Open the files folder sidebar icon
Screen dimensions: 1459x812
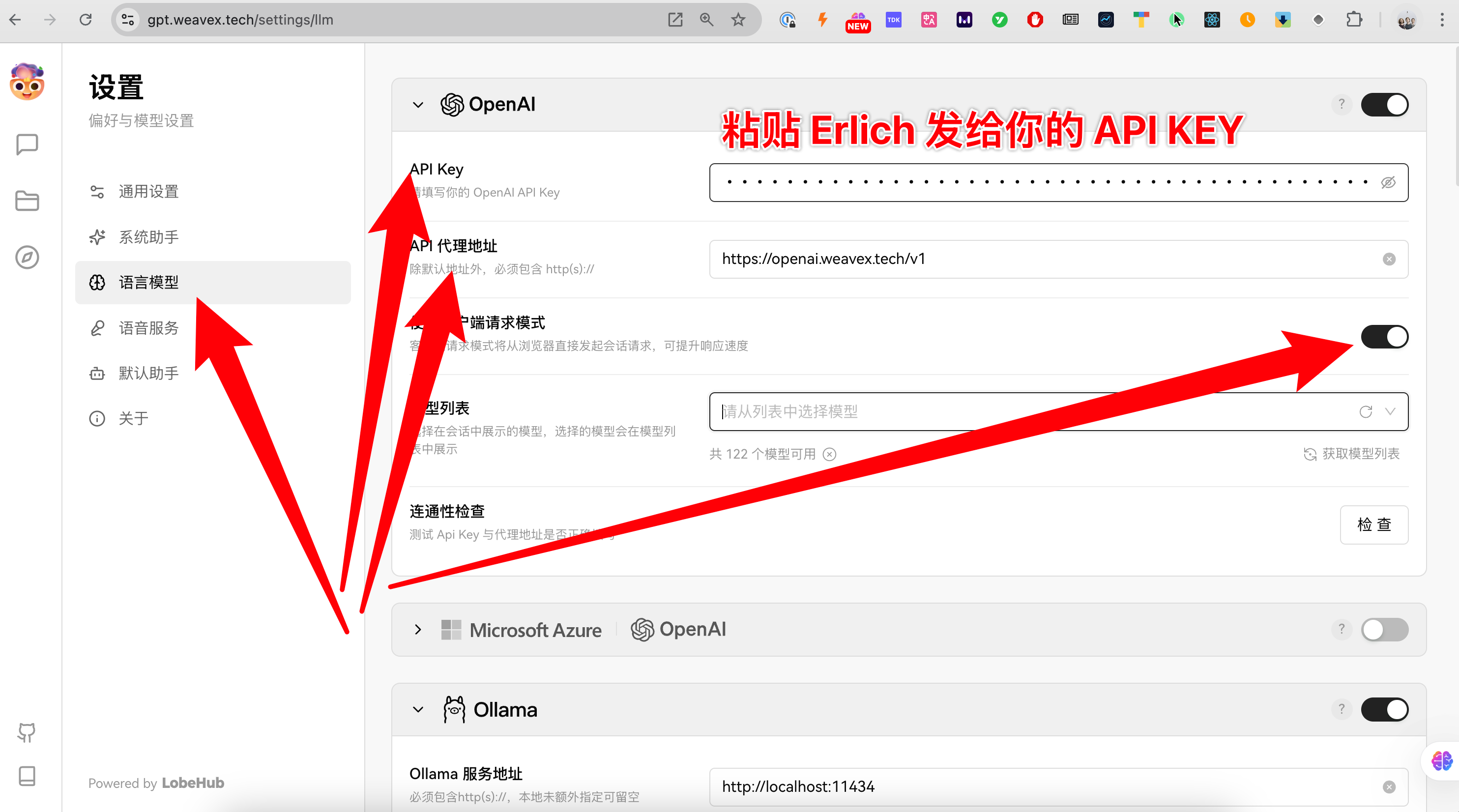pyautogui.click(x=27, y=201)
